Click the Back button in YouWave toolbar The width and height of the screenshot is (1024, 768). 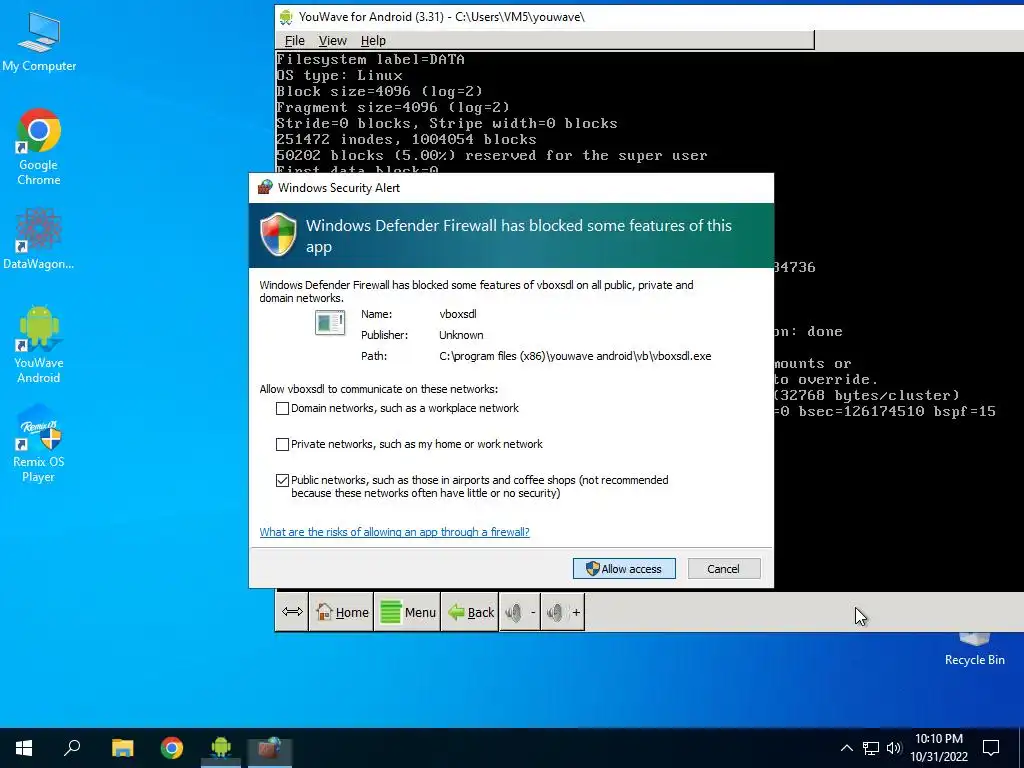point(470,612)
